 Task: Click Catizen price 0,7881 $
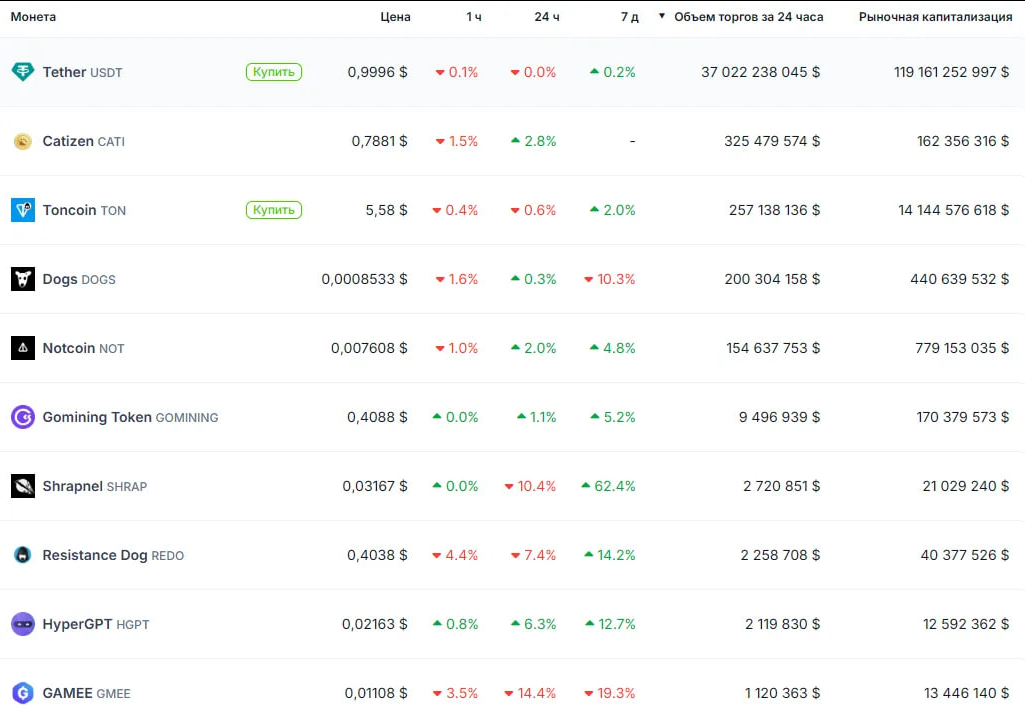pyautogui.click(x=379, y=141)
